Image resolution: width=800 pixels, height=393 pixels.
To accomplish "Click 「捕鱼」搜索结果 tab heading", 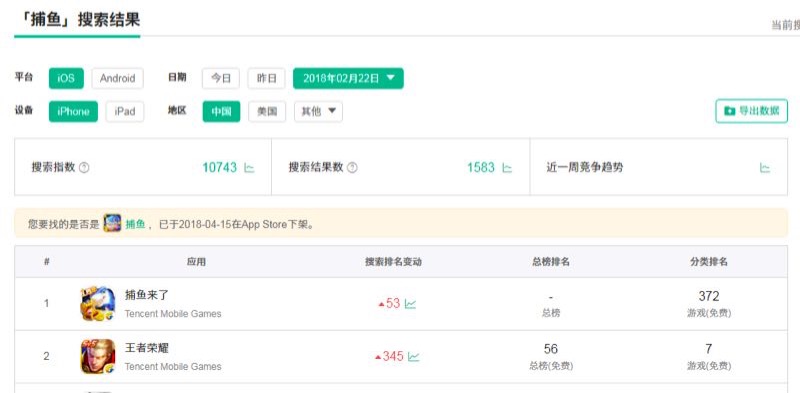I will (x=77, y=19).
